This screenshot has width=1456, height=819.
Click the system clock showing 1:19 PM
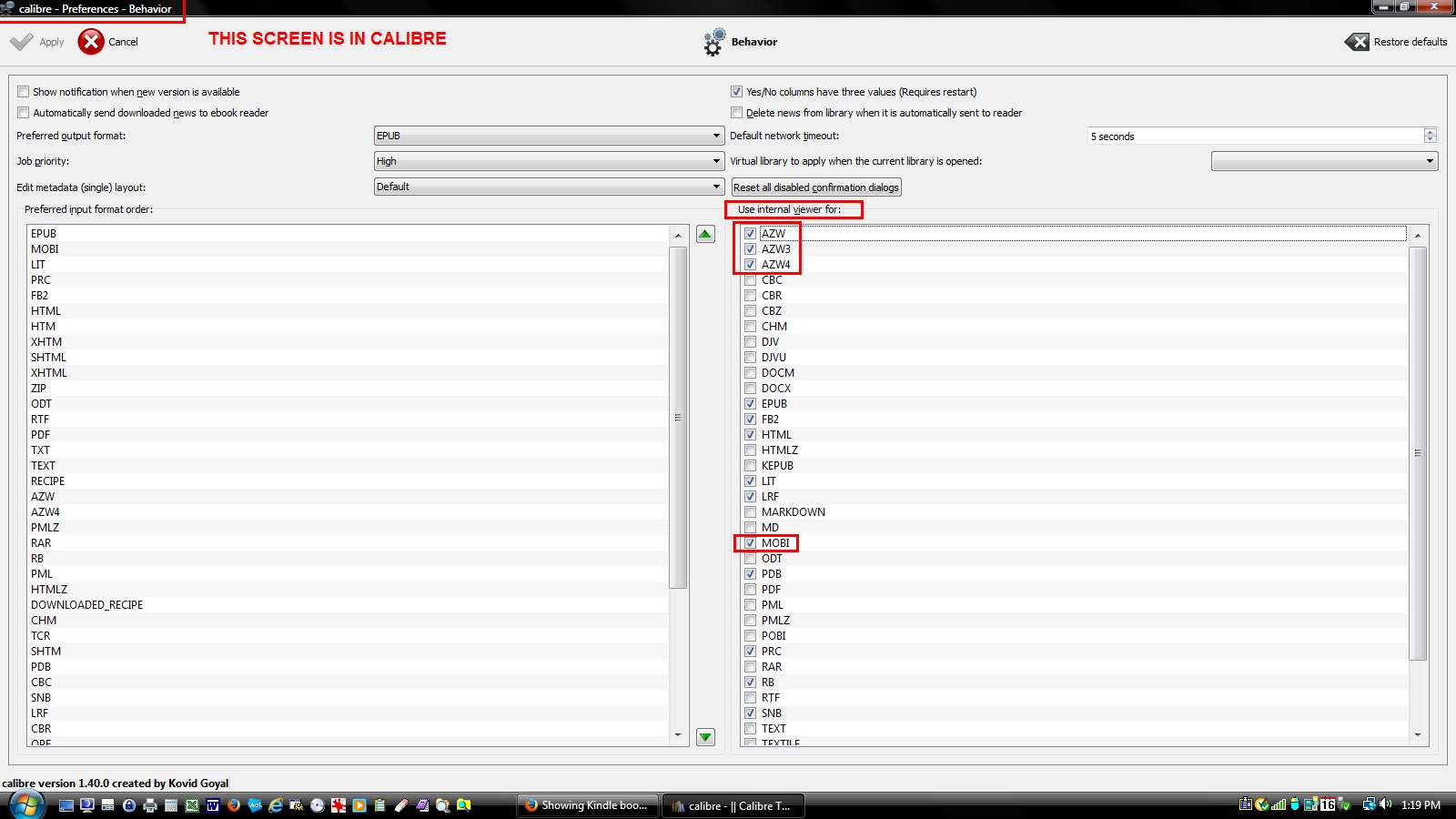(1421, 805)
